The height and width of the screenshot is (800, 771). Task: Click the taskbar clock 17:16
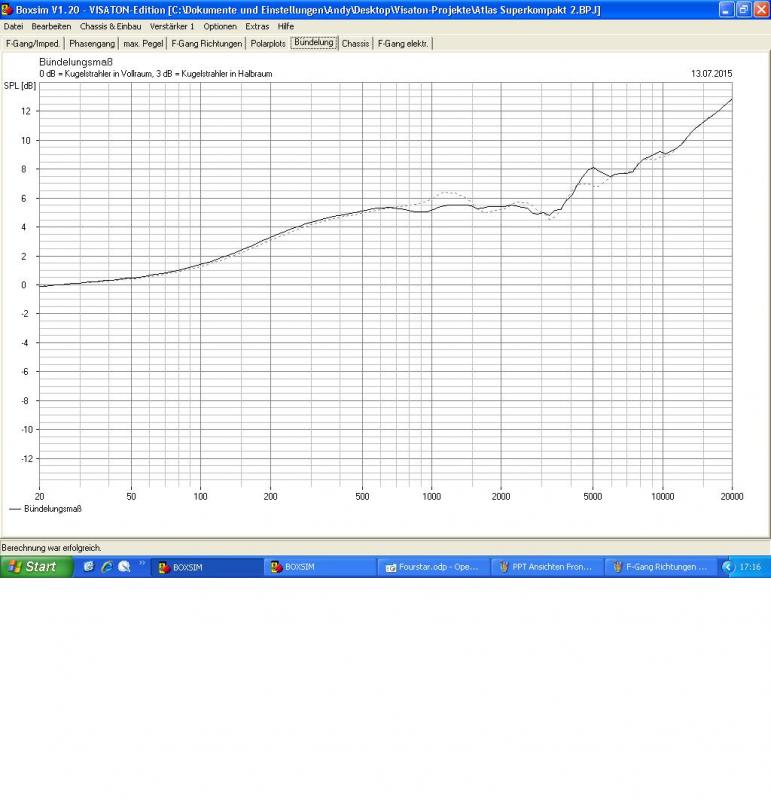(750, 567)
